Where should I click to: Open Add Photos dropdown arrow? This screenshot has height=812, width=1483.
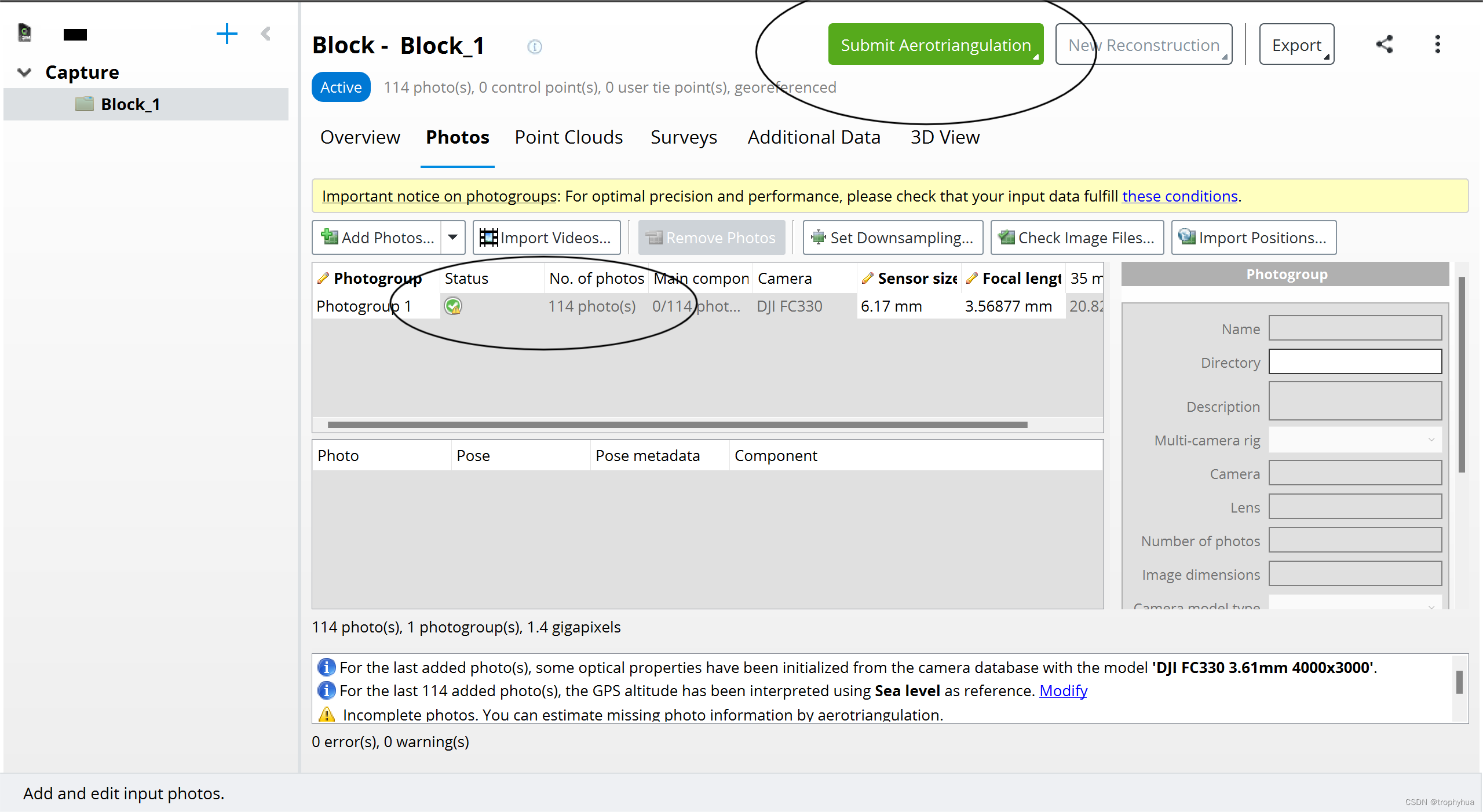[x=453, y=237]
